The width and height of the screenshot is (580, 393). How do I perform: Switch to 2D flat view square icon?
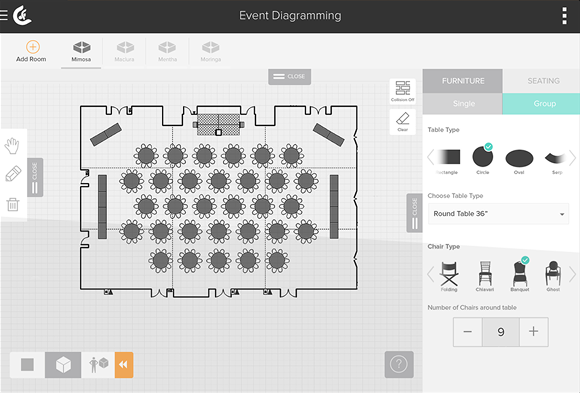pyautogui.click(x=27, y=365)
